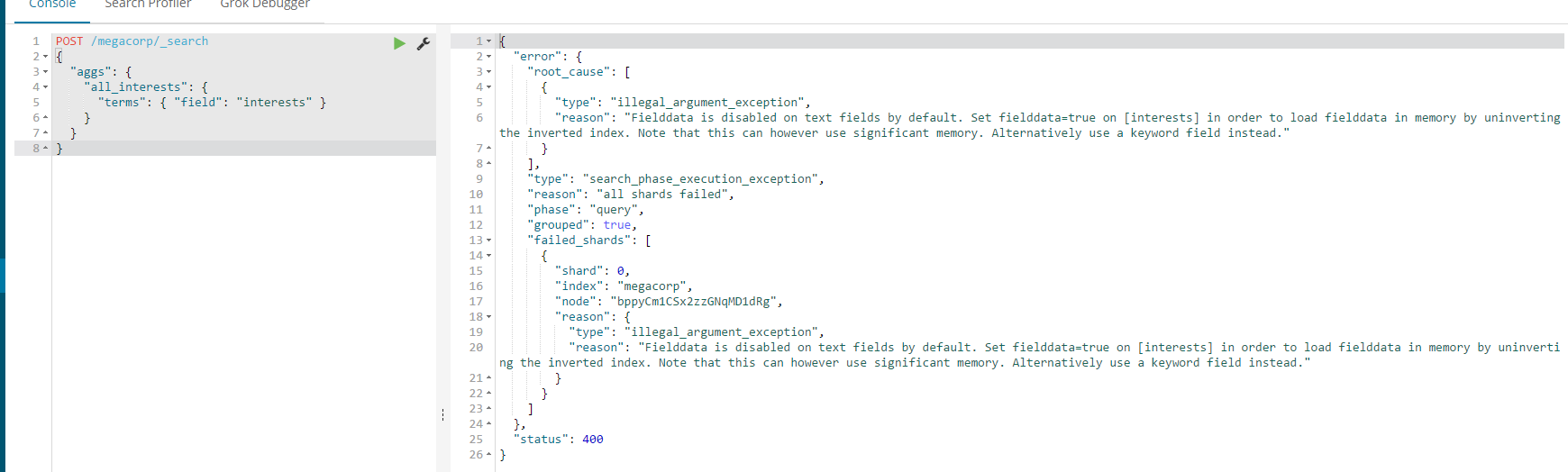
Task: Click POST /megacorp/_search request line
Action: [x=132, y=41]
